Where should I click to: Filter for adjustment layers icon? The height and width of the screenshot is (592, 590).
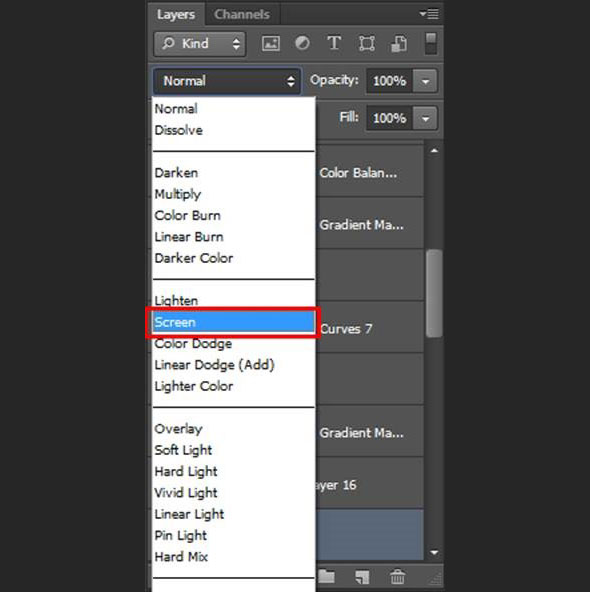[302, 43]
